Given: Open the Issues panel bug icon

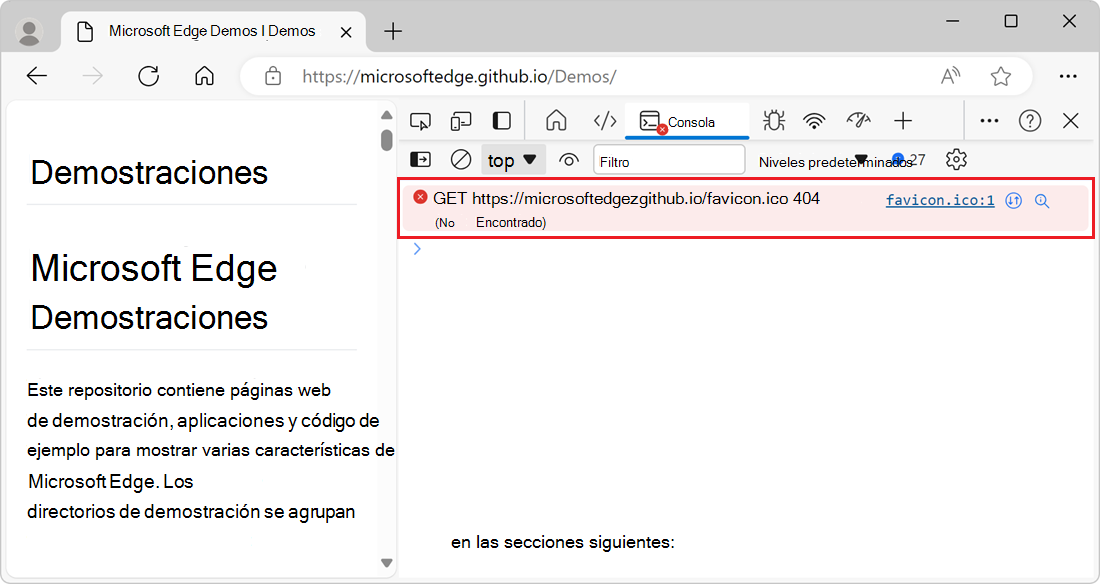Looking at the screenshot, I should tap(773, 120).
